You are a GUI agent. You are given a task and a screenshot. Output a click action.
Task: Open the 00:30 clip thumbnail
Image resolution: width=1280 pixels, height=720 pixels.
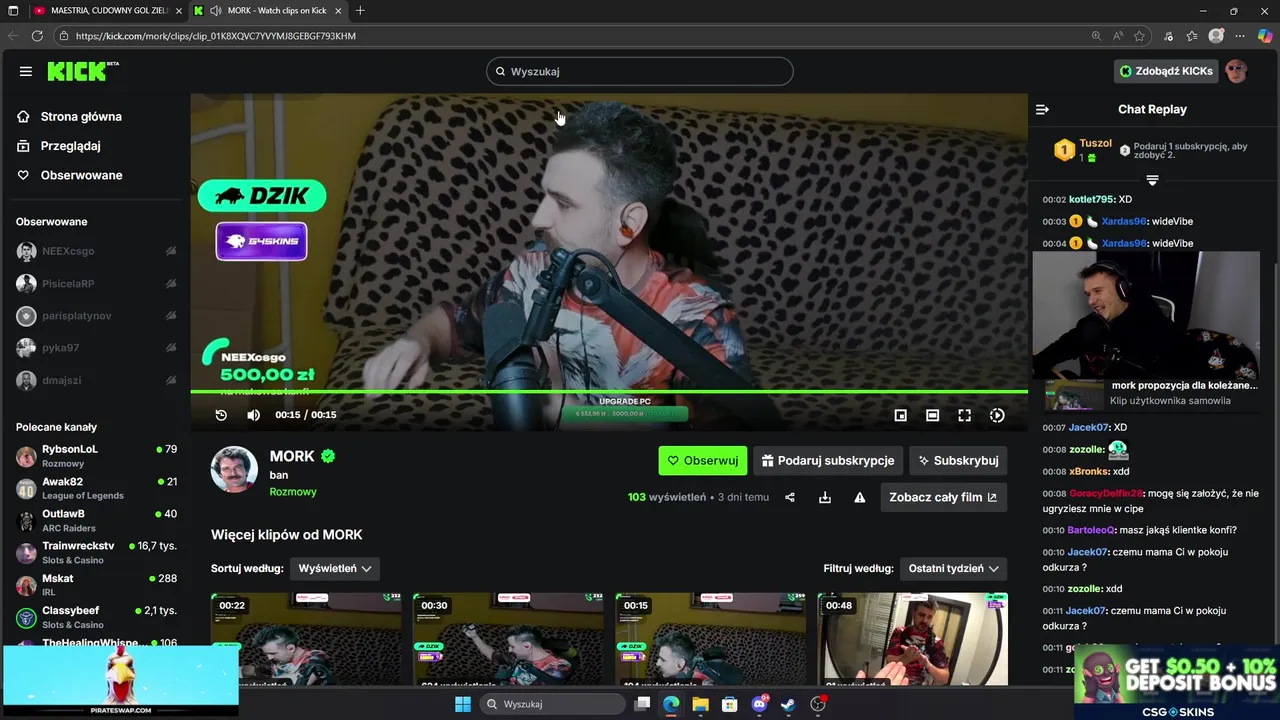pyautogui.click(x=508, y=638)
